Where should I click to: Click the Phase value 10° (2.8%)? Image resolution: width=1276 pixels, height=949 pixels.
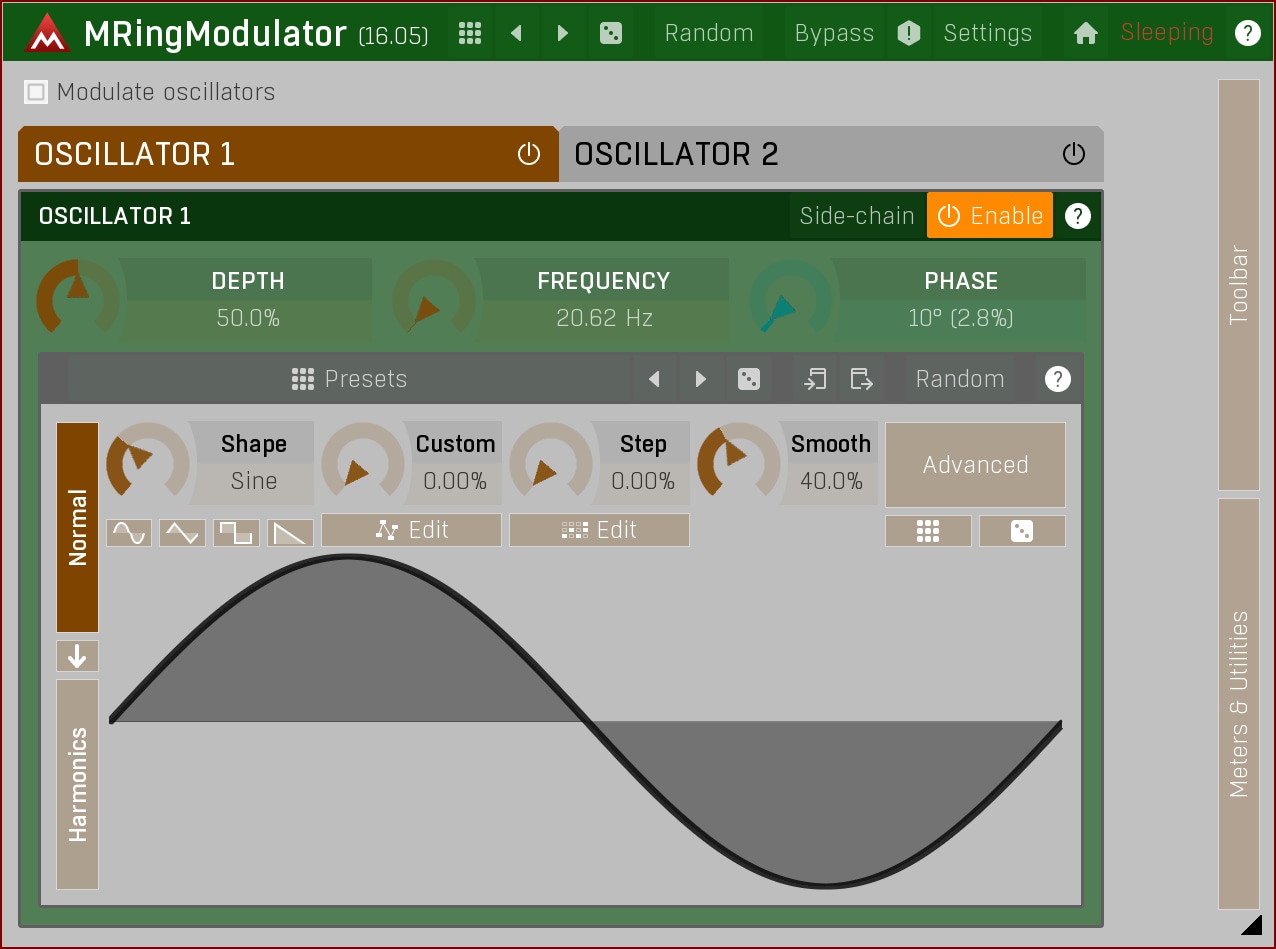pos(961,319)
